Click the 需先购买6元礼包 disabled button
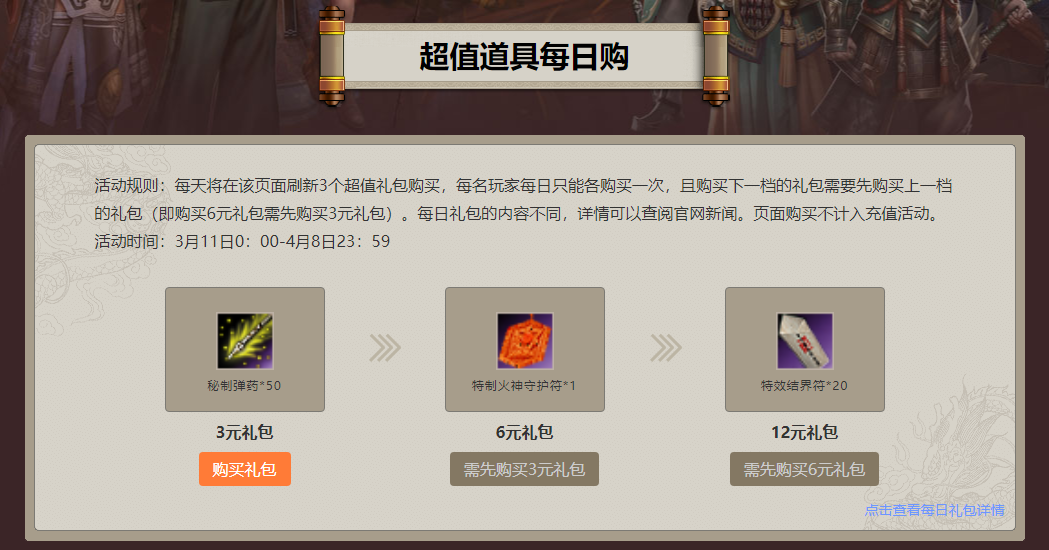 804,469
